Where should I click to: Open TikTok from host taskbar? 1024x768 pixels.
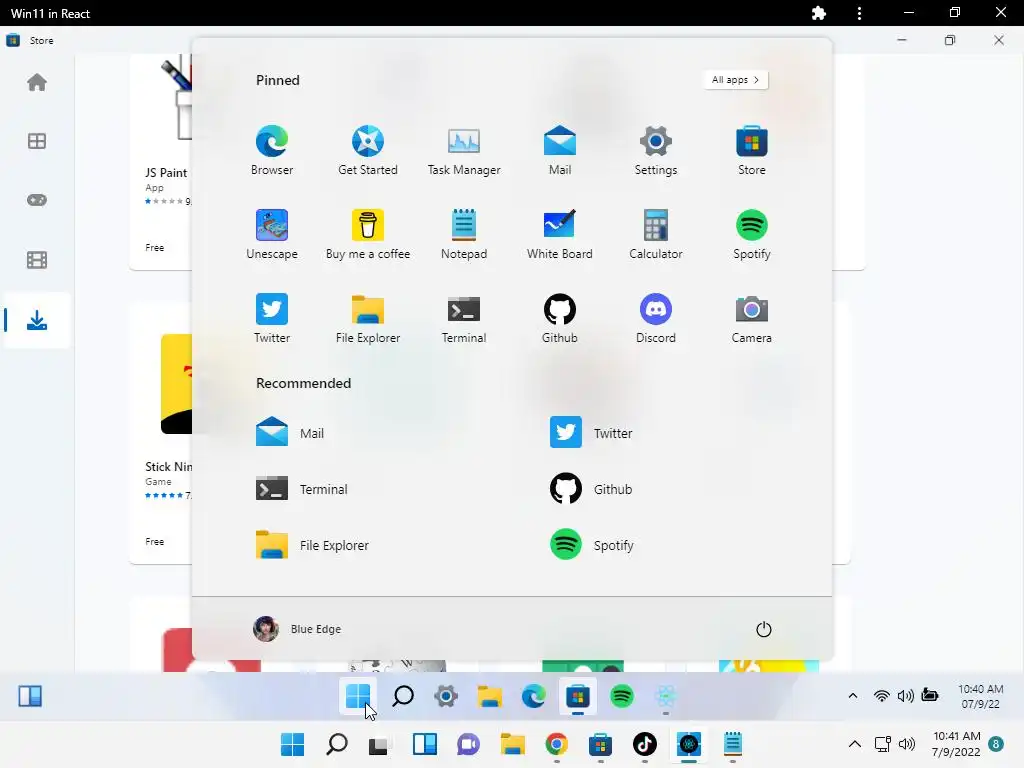coord(645,744)
